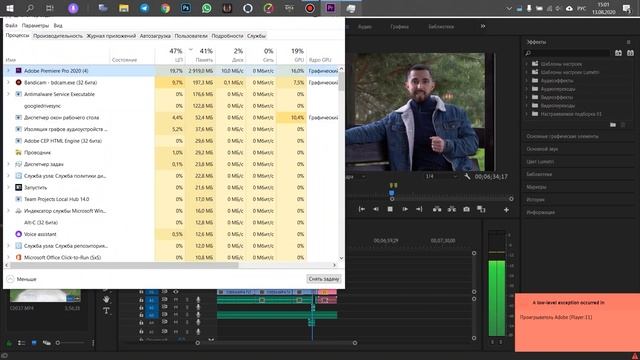Screen dimensions: 640x360
Task: Expand Antimalware Service Executable process
Action: click(8, 94)
